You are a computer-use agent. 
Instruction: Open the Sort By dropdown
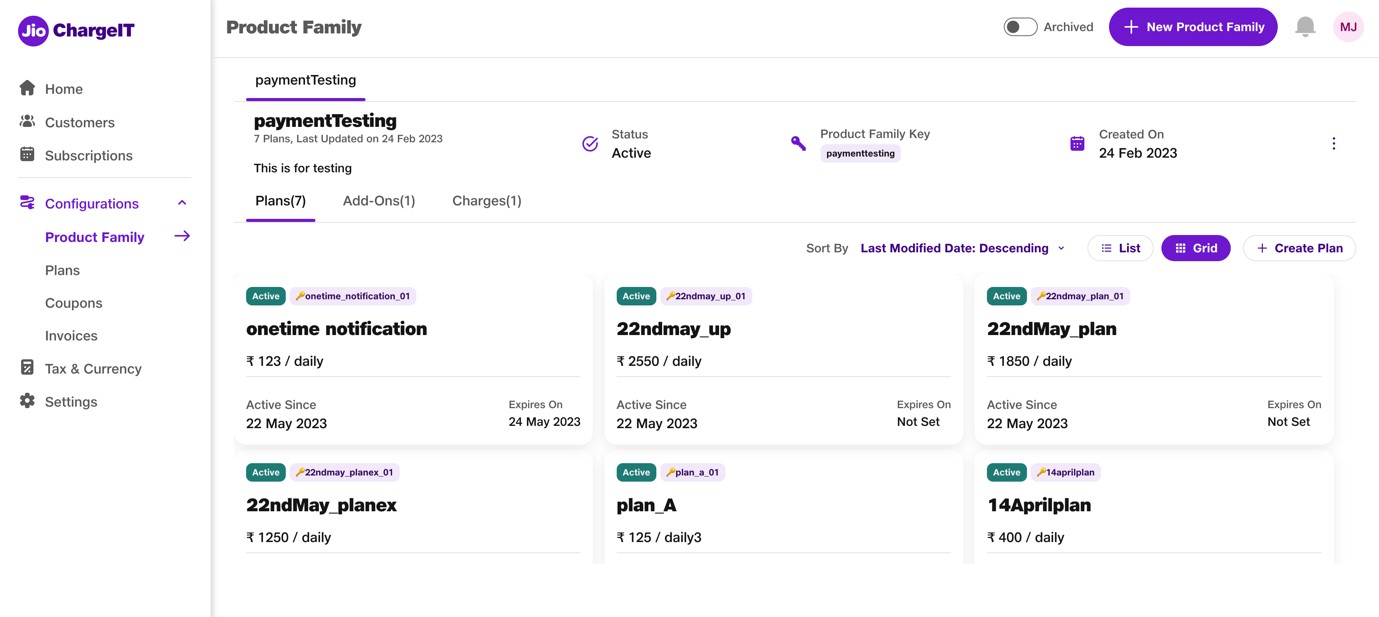963,248
